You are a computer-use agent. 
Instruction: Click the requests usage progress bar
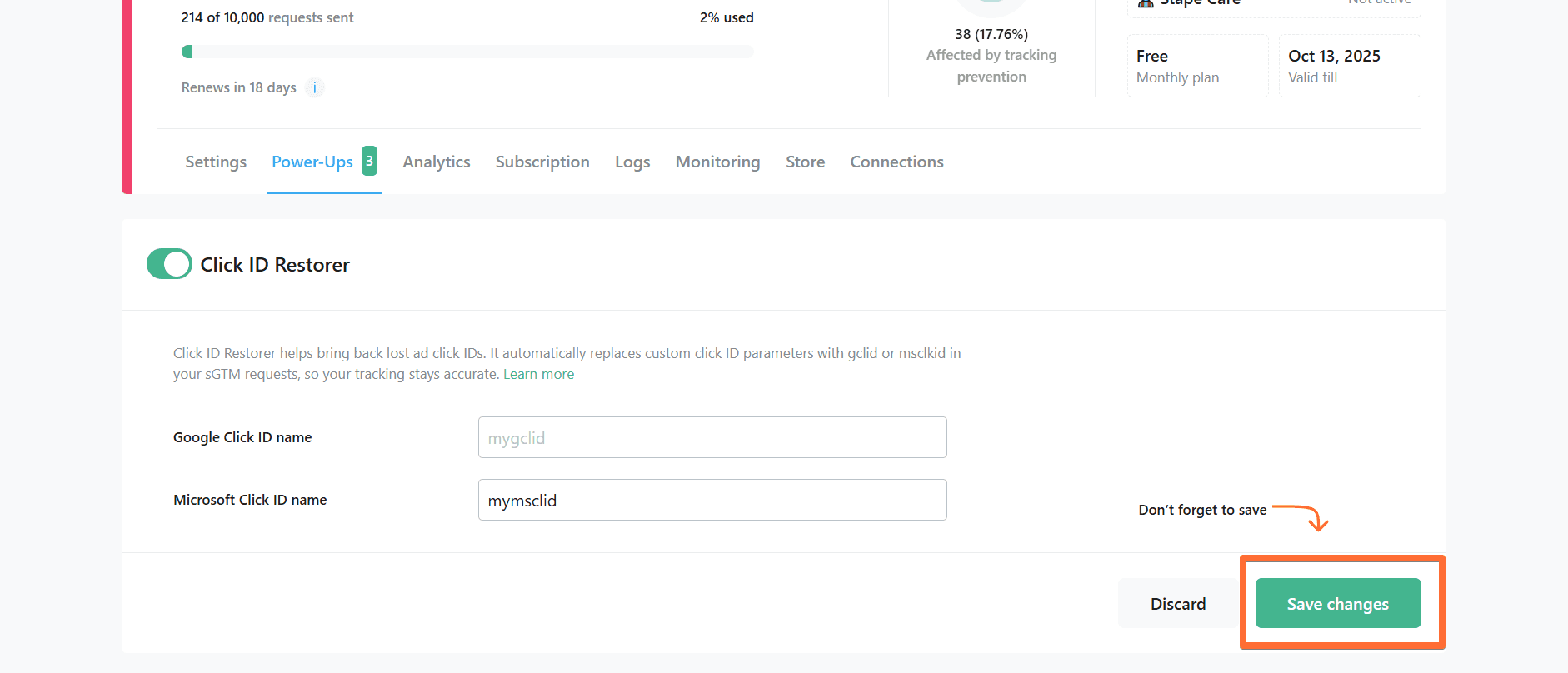tap(467, 52)
